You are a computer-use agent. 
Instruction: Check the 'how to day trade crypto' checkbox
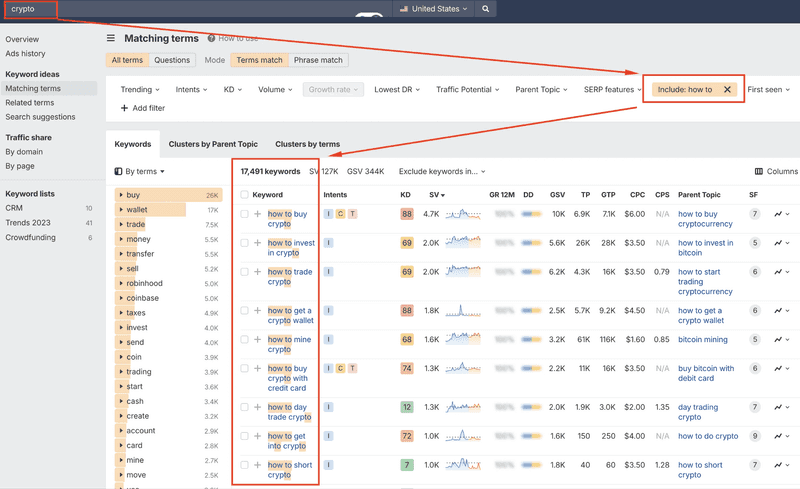[x=244, y=407]
